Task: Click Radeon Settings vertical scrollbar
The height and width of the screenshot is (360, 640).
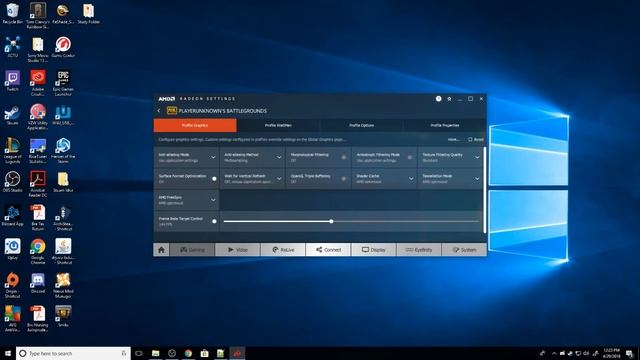Action: [x=484, y=190]
